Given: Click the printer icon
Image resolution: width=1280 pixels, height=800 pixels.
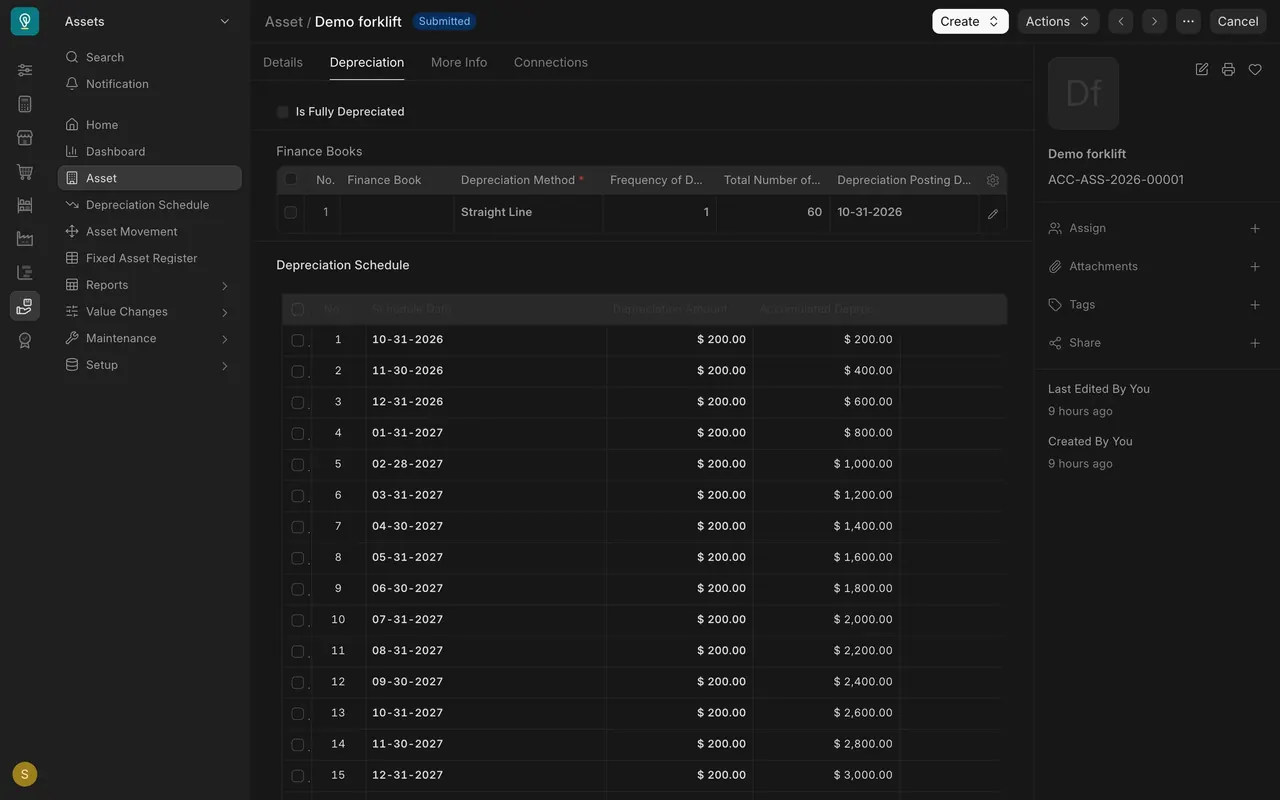Looking at the screenshot, I should pyautogui.click(x=1228, y=69).
